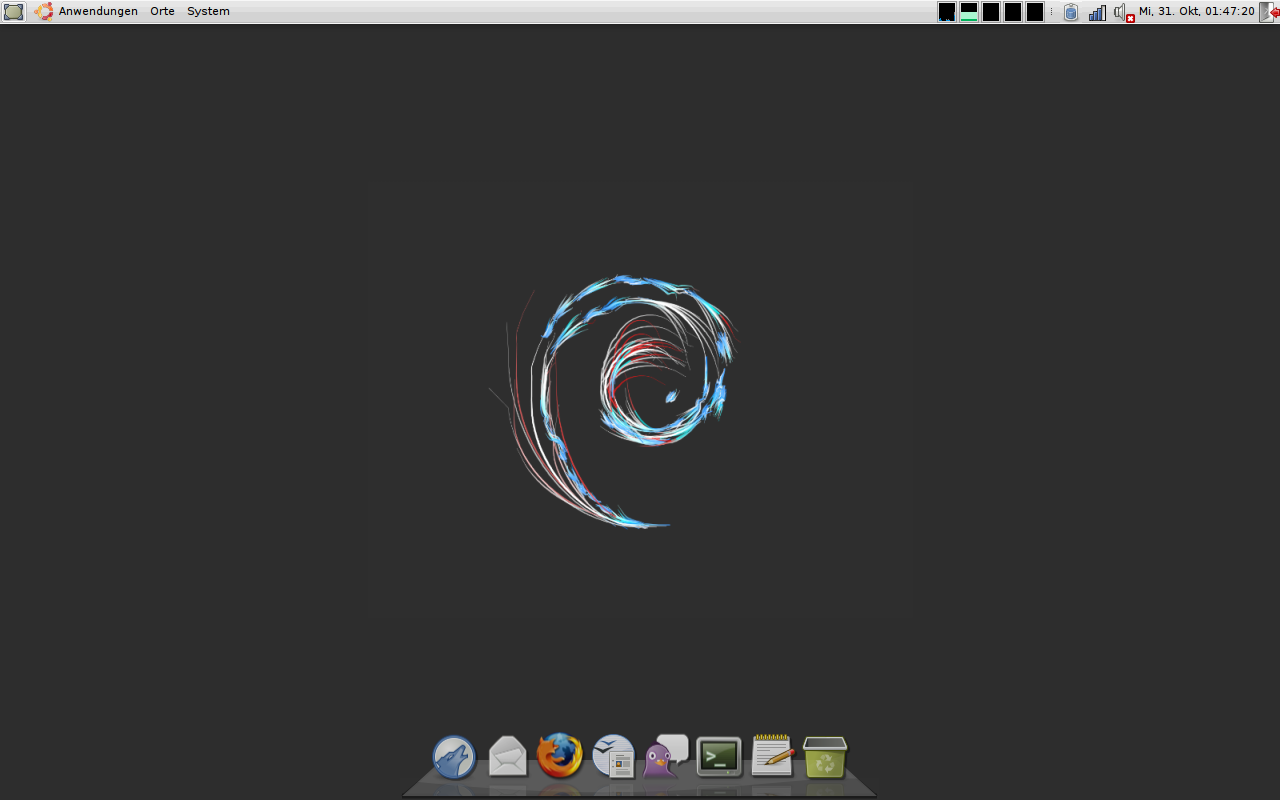Click the muted volume speaker icon
This screenshot has width=1280, height=800.
(1124, 12)
